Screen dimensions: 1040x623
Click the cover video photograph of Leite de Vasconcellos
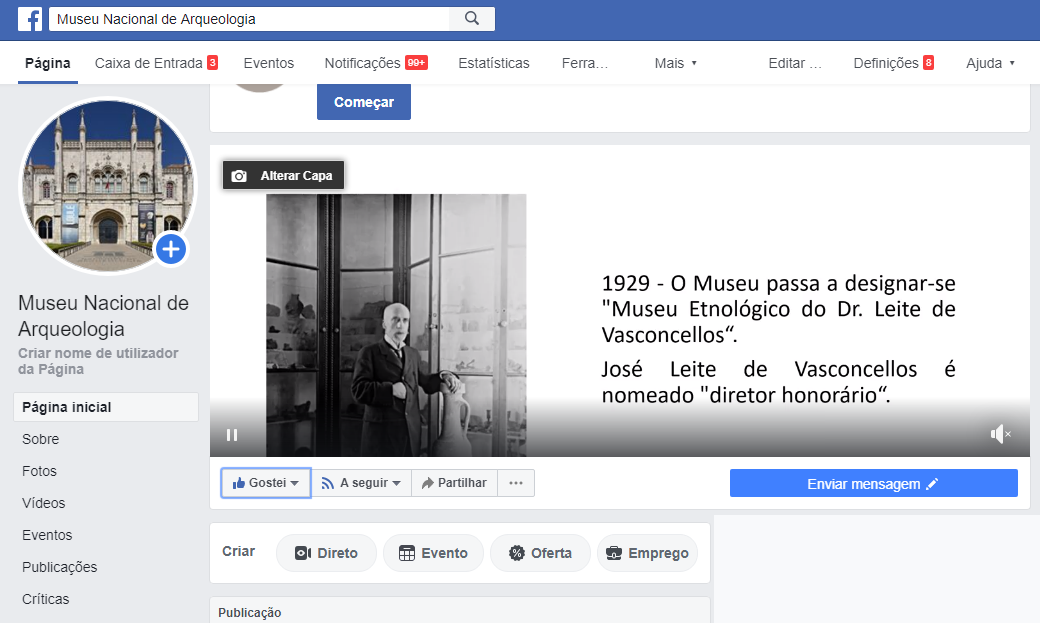[396, 325]
